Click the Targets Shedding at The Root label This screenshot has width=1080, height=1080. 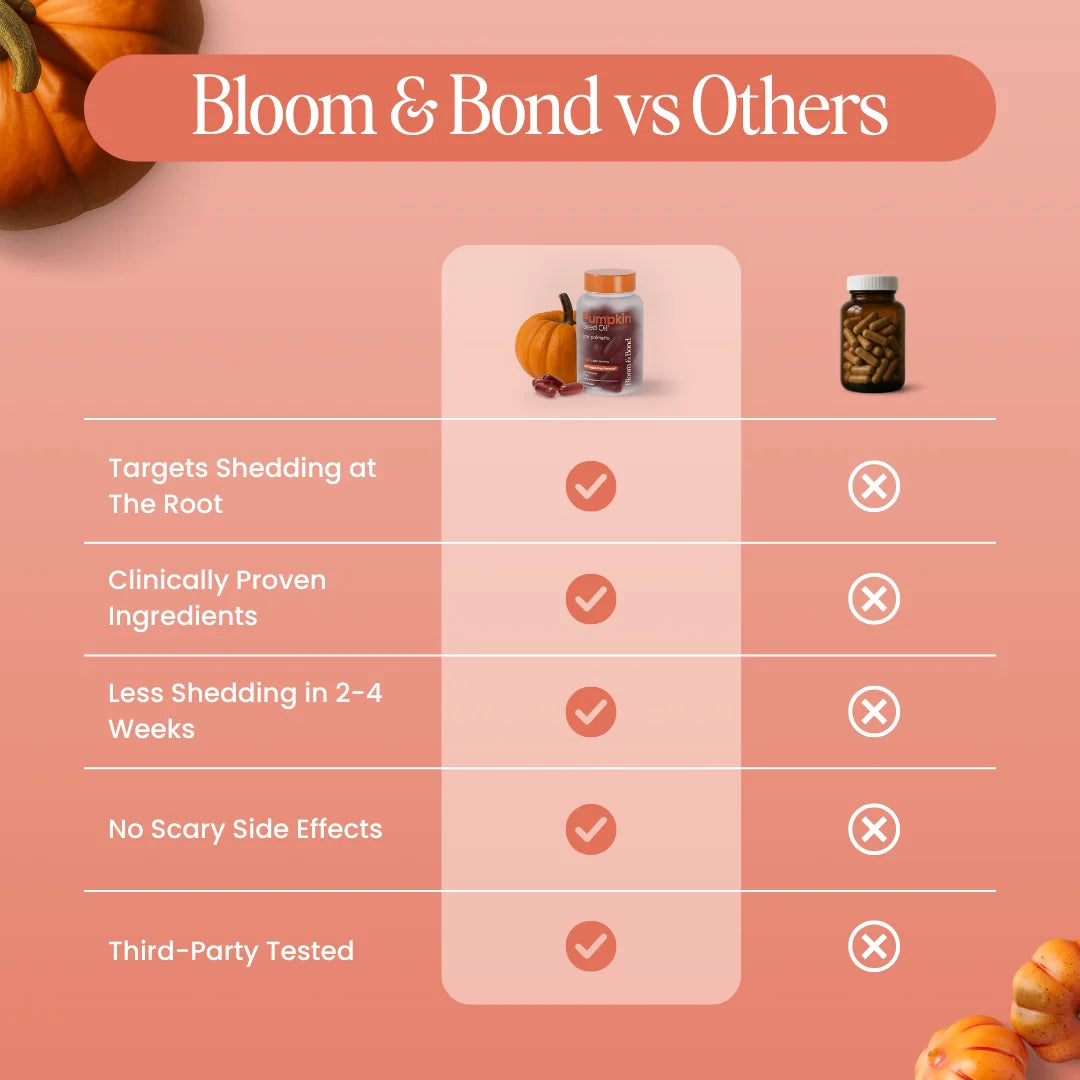[x=242, y=486]
